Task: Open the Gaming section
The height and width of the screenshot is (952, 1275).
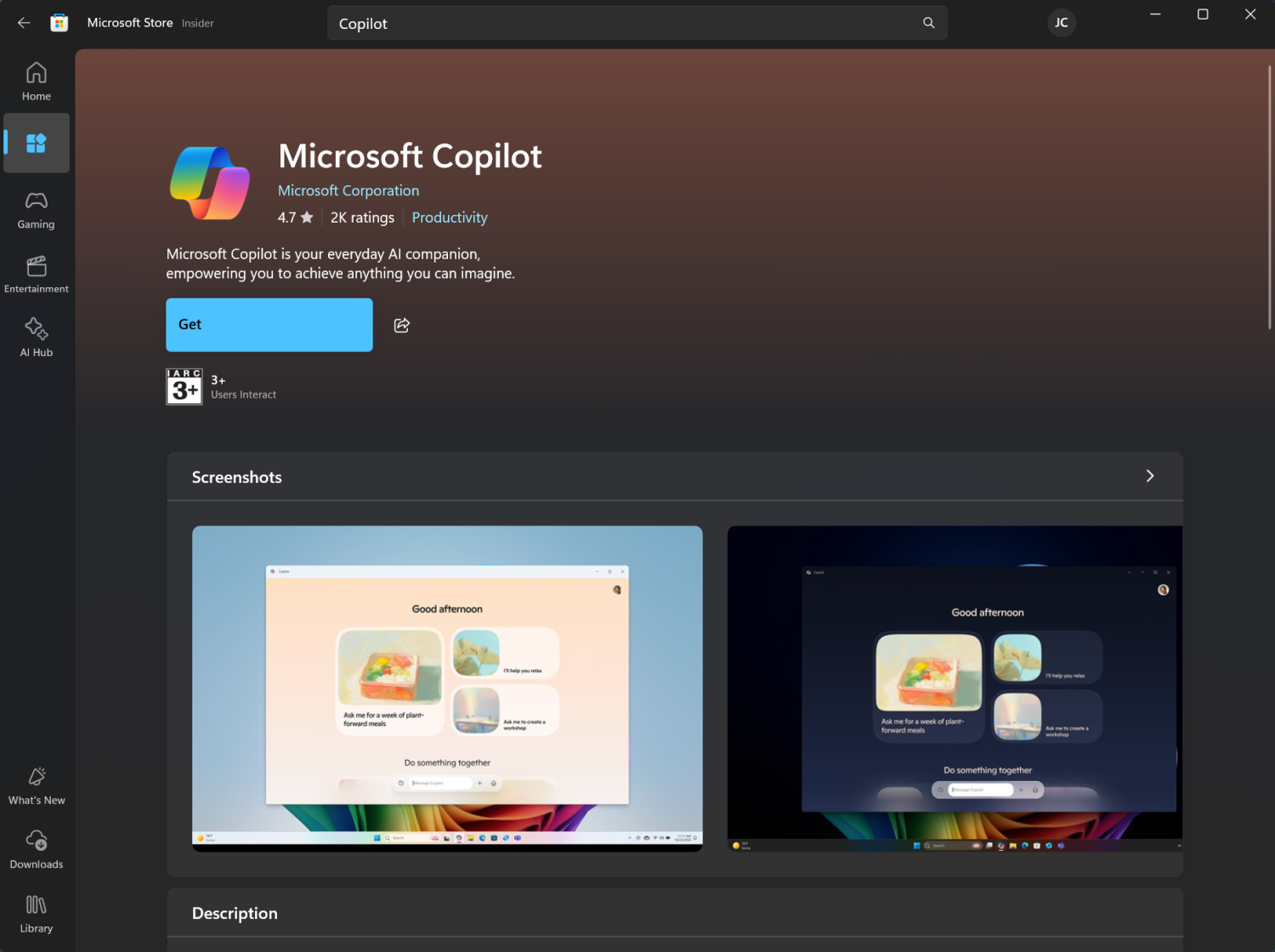Action: [x=37, y=211]
